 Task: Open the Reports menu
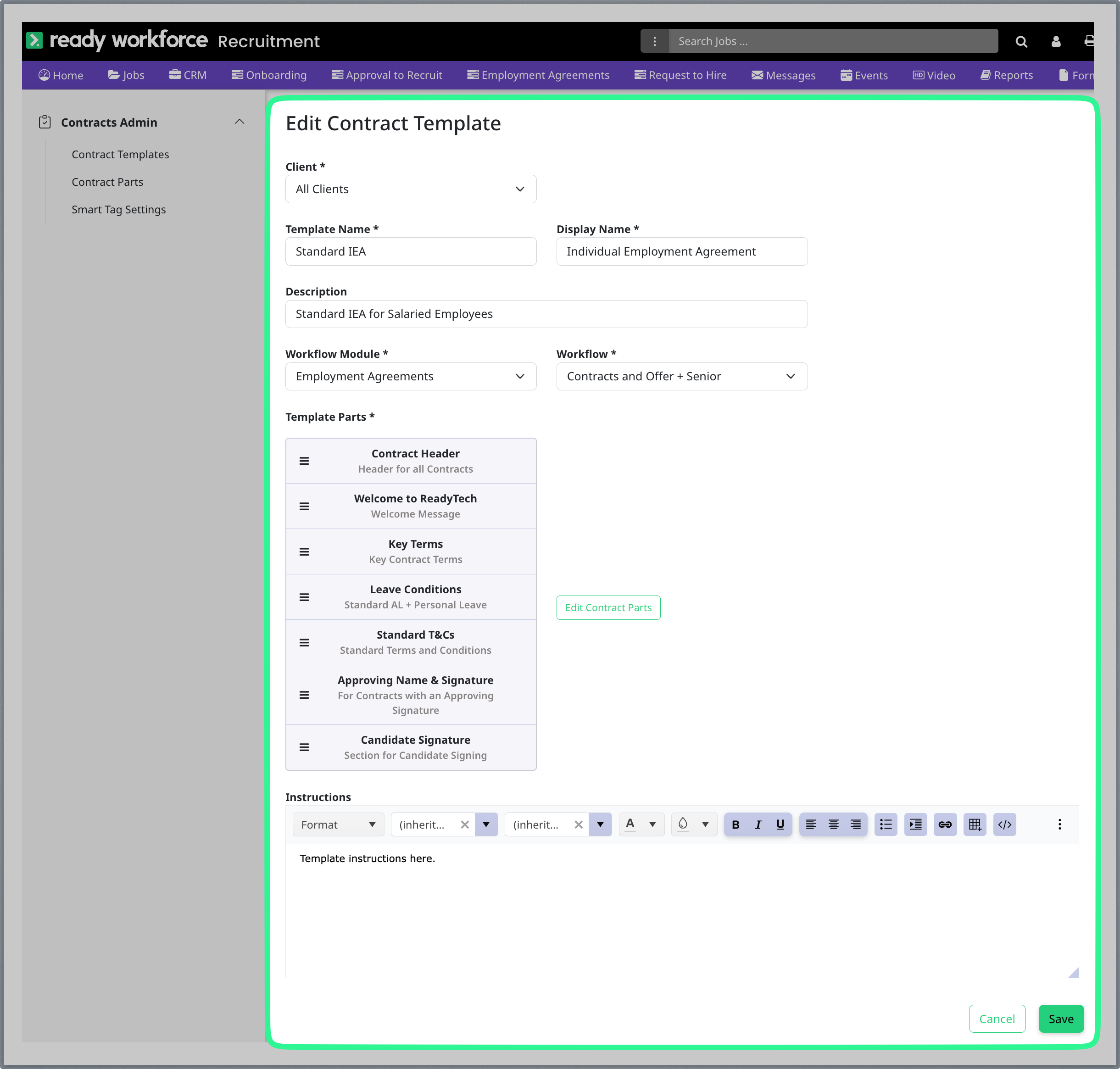pyautogui.click(x=1007, y=75)
